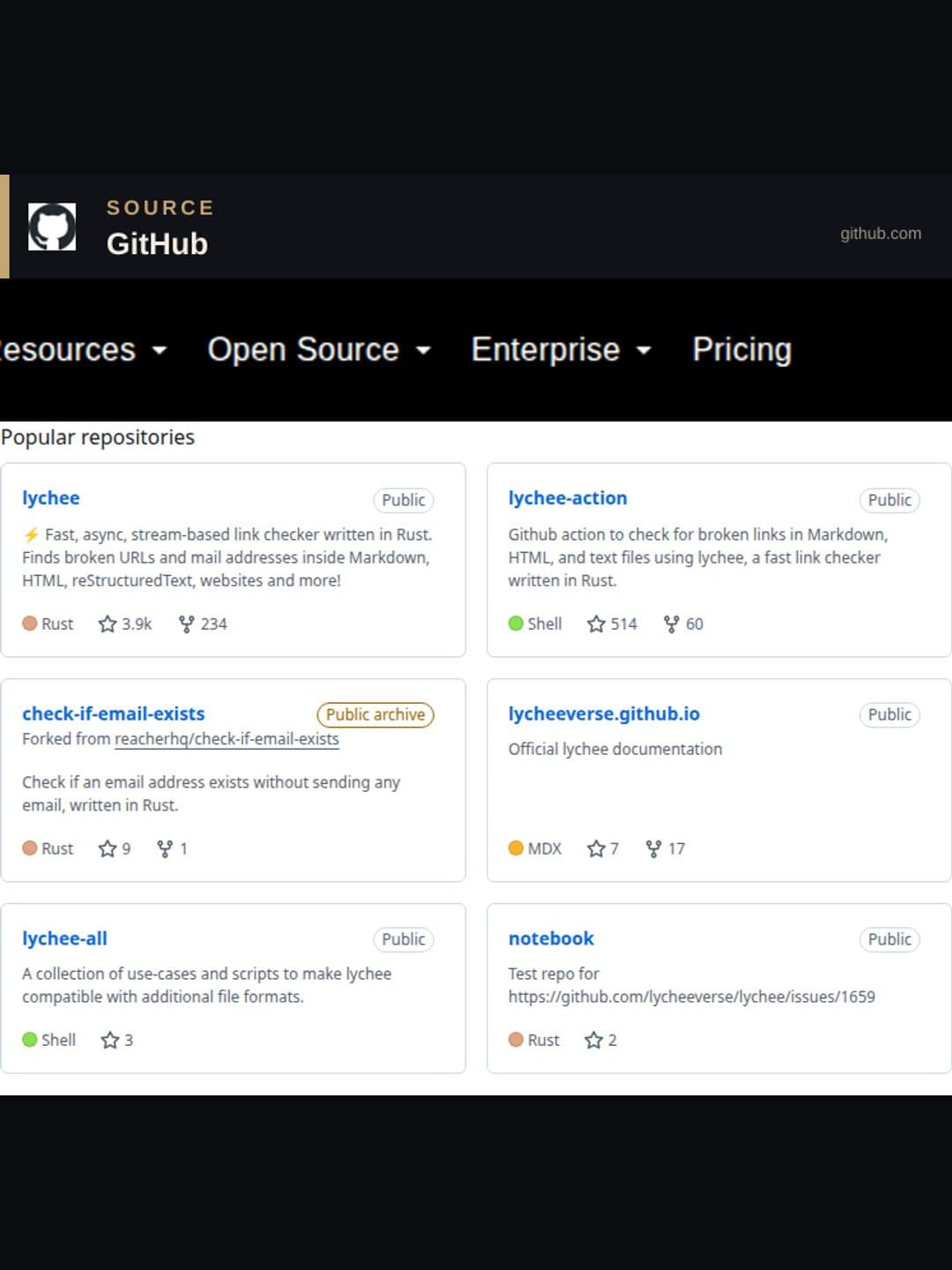Open the lychee-action repository link
952x1270 pixels.
coord(568,498)
